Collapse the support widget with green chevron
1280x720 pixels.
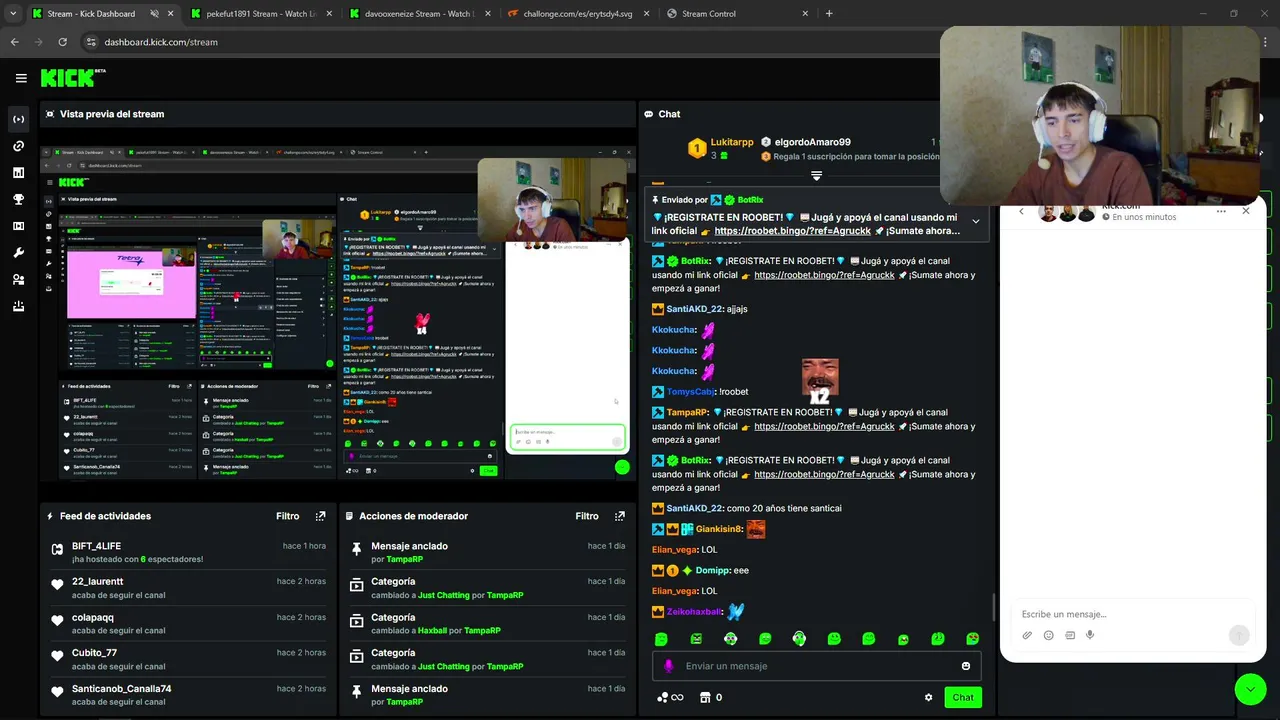[x=1250, y=689]
